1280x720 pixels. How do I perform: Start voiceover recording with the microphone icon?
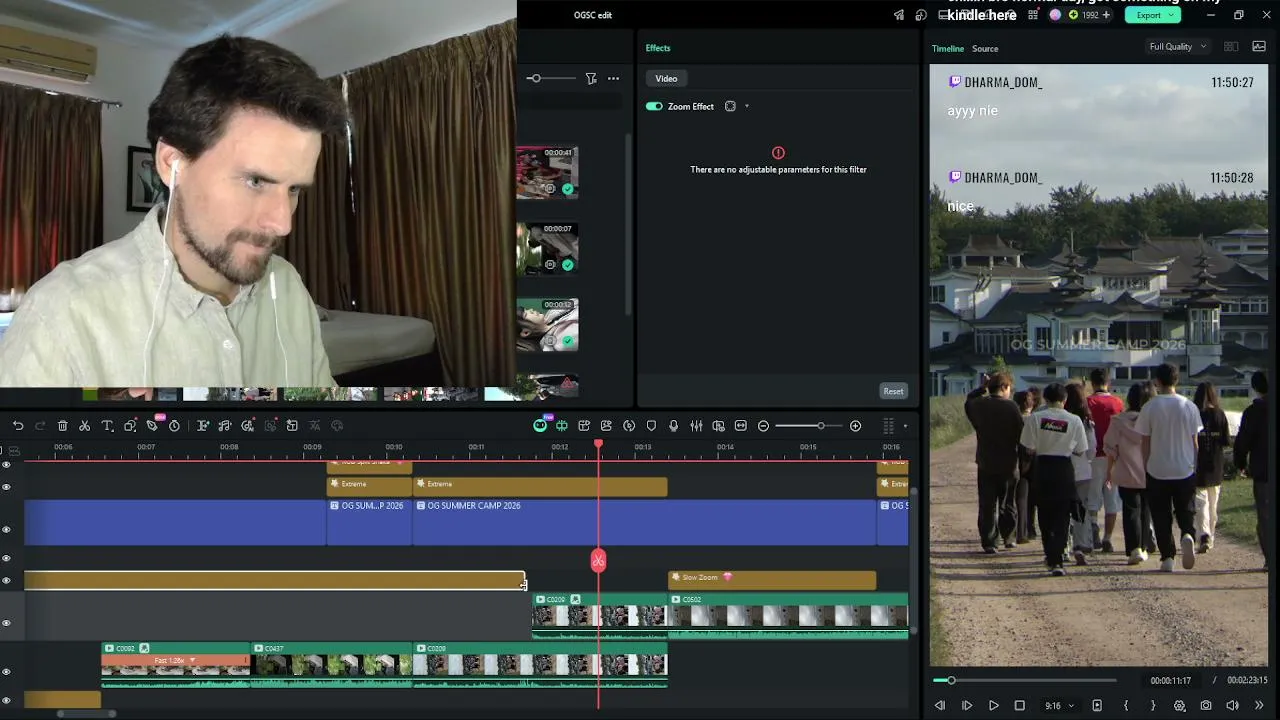673,426
